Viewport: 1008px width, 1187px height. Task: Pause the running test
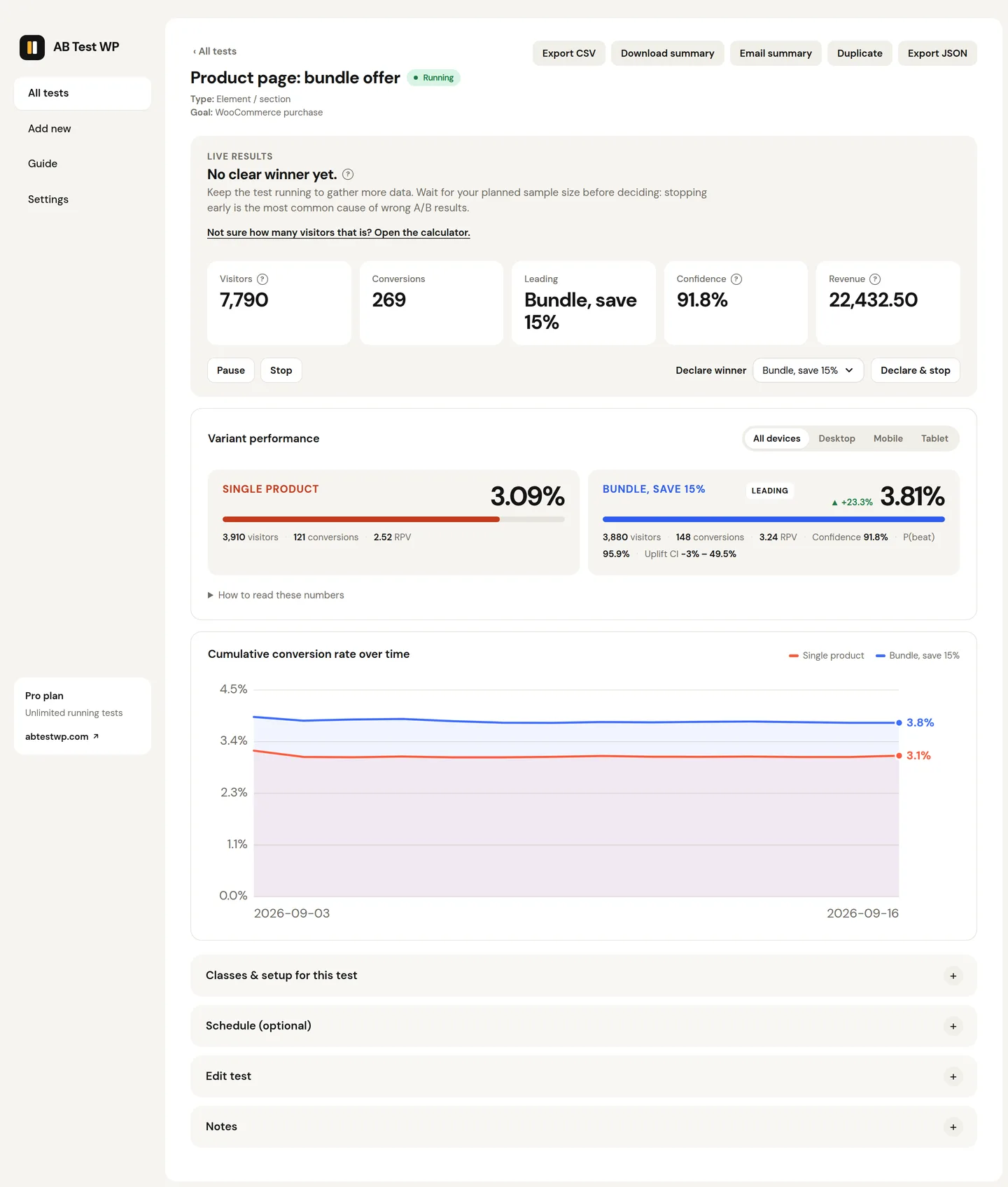pos(231,370)
